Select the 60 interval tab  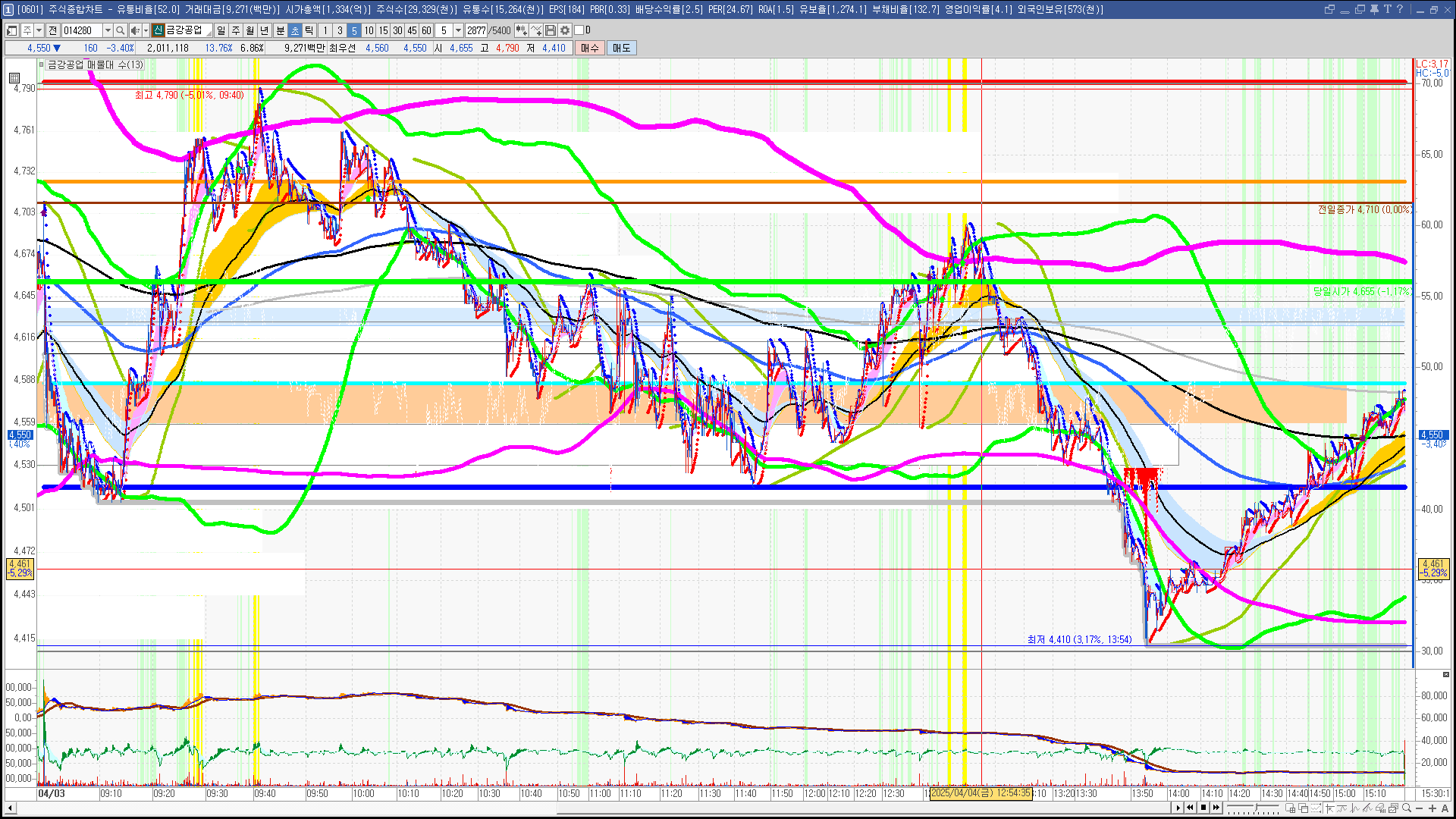coord(426,30)
